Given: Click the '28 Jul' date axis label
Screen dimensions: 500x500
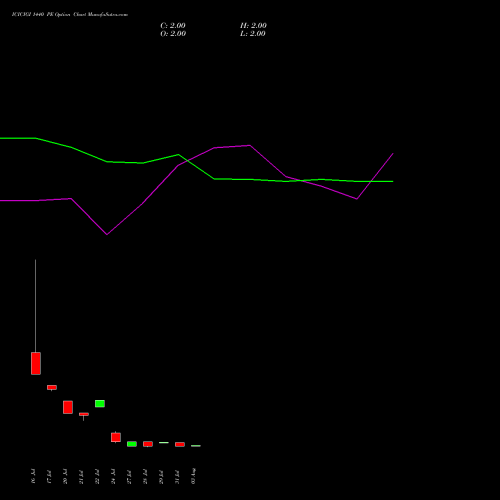Looking at the screenshot, I should [145, 476].
